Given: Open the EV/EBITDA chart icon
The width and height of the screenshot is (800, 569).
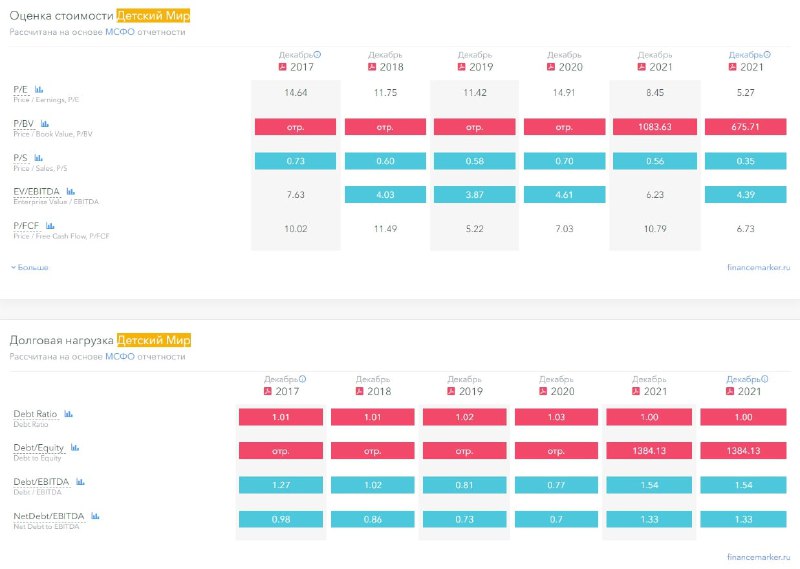Looking at the screenshot, I should (71, 191).
